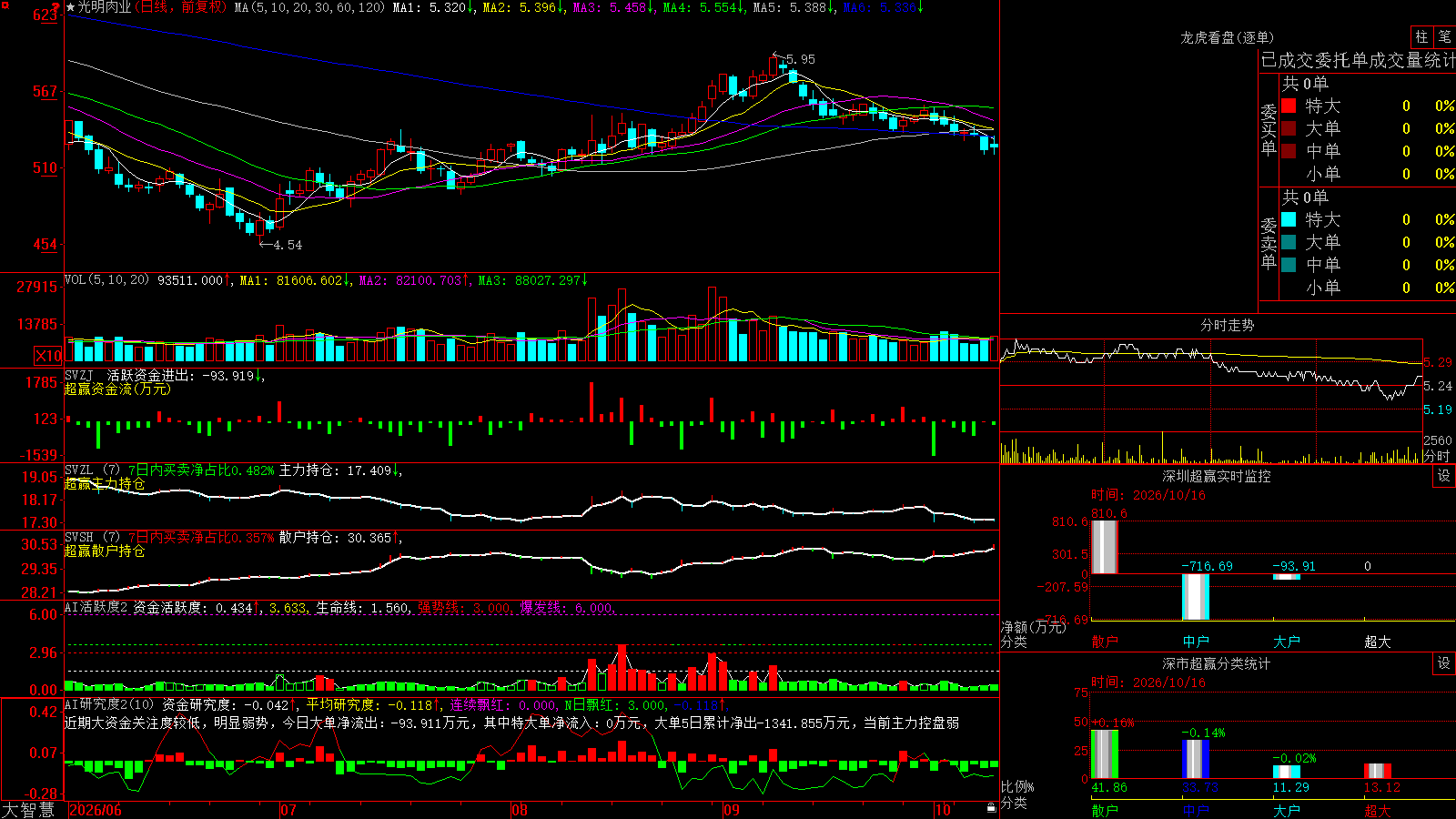This screenshot has width=1456, height=819.
Task: Click the X10 volume scale marker
Action: [48, 356]
